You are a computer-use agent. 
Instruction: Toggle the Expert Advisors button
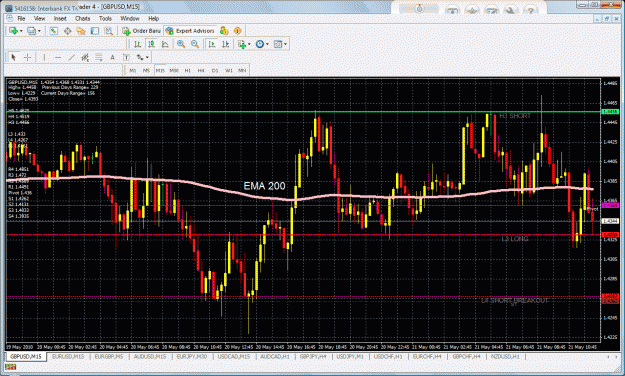tap(190, 31)
